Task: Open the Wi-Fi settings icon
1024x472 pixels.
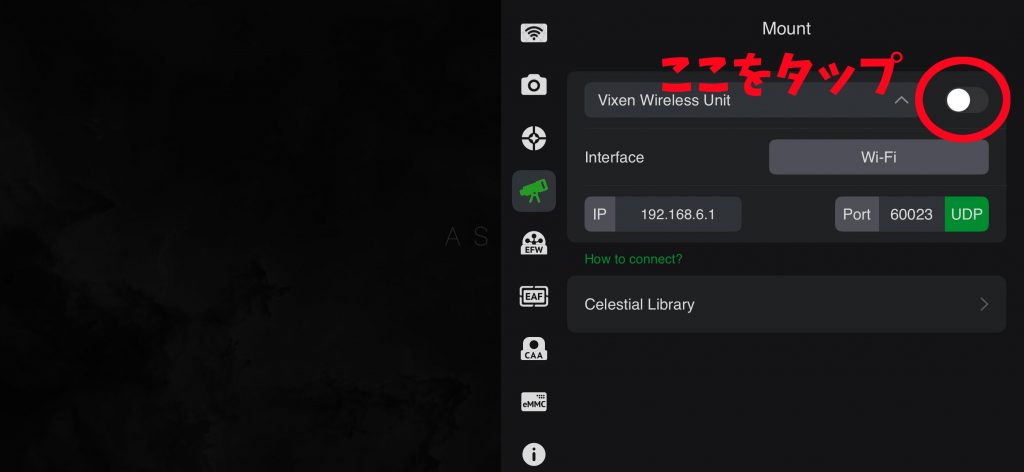Action: tap(534, 33)
